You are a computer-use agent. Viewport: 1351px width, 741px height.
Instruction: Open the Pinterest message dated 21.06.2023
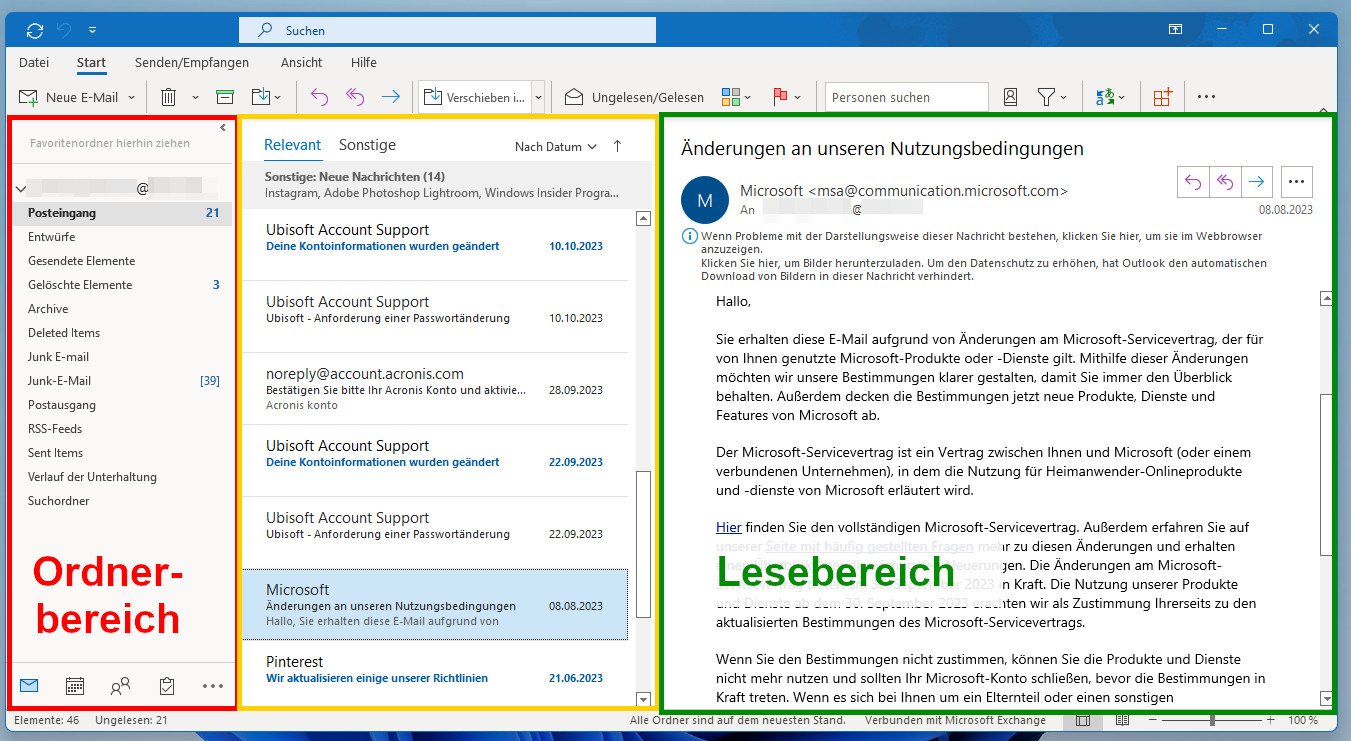pos(436,670)
